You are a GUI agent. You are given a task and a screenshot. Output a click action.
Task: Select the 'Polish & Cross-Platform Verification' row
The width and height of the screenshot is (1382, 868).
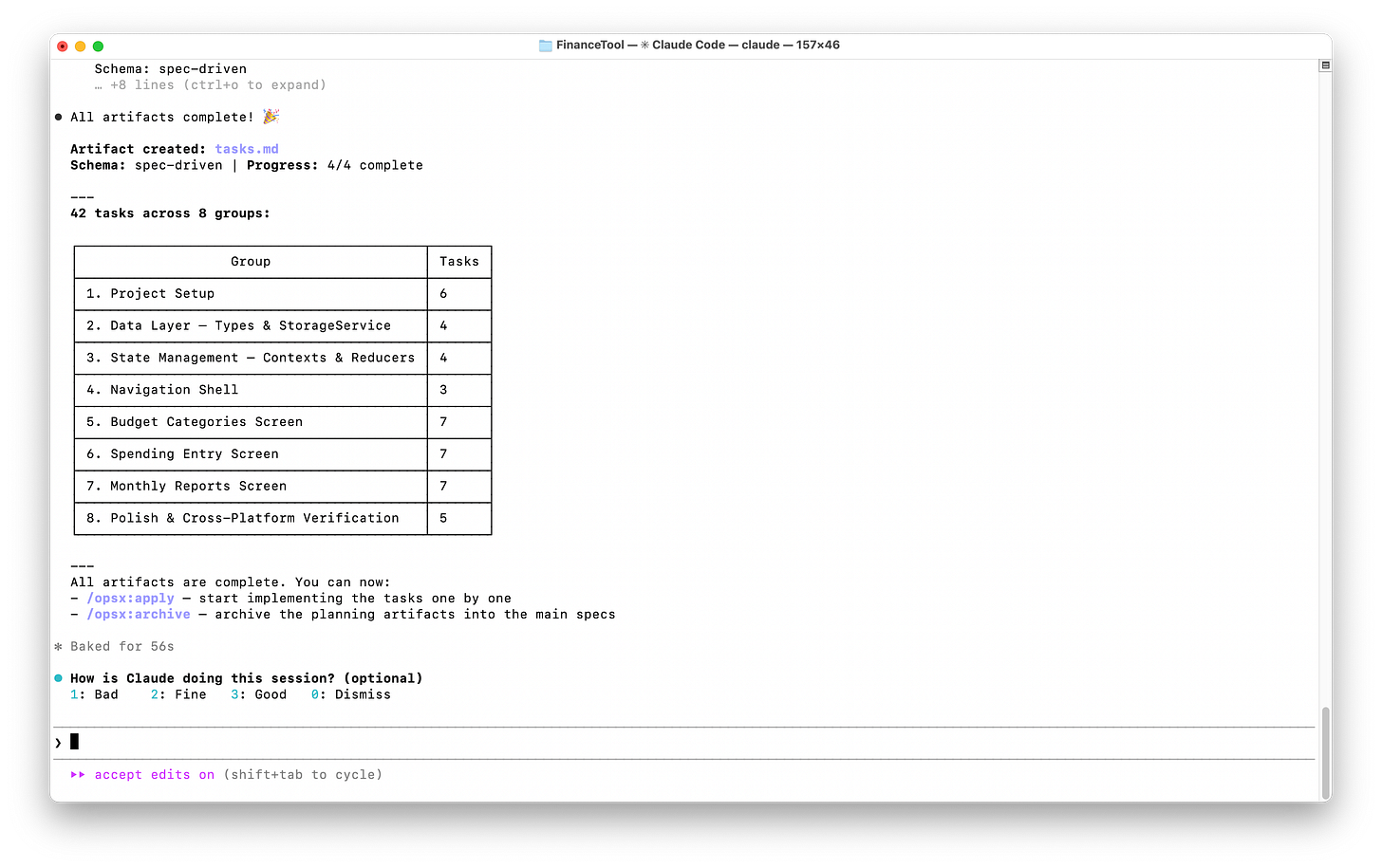pos(283,519)
